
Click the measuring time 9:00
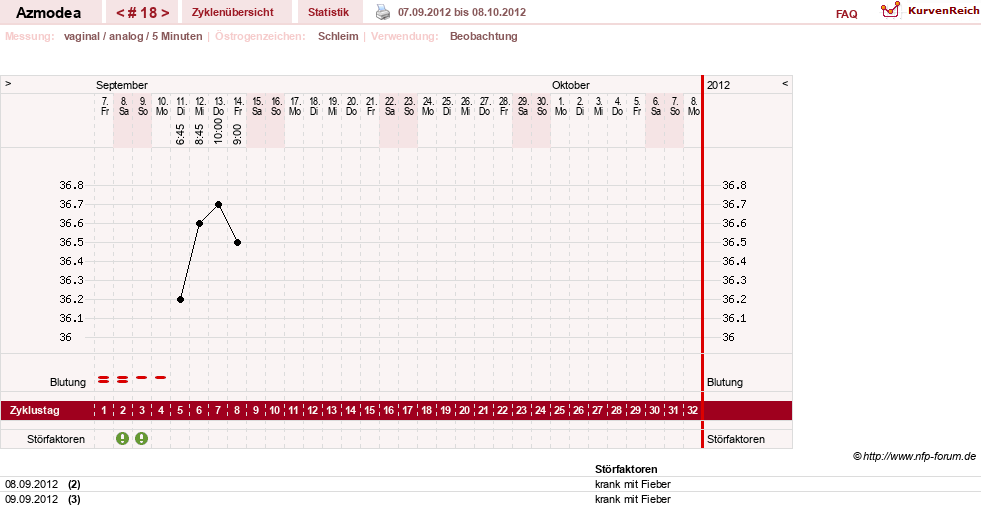tap(238, 134)
